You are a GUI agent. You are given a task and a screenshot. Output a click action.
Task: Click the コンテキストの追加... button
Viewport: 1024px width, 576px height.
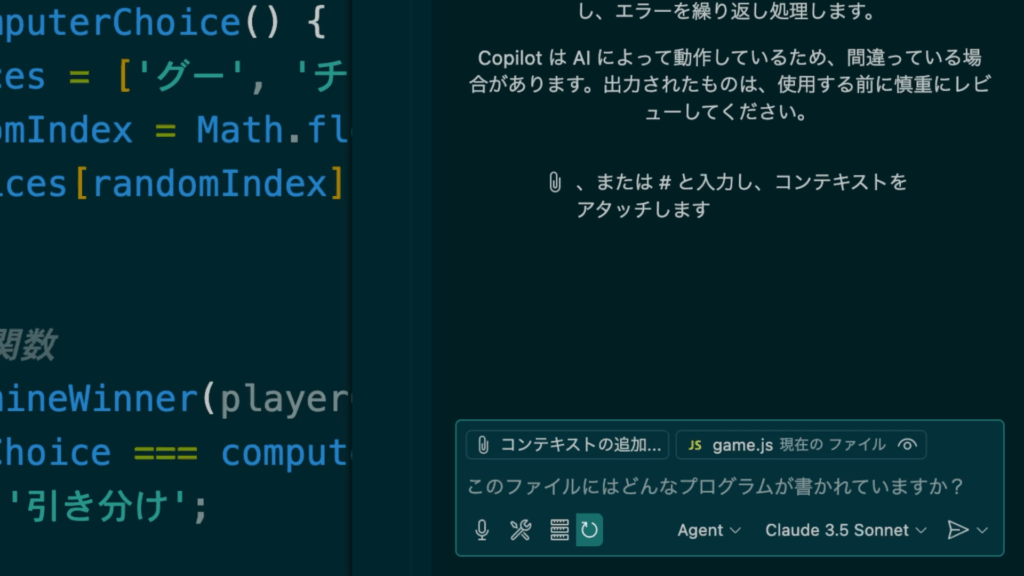pyautogui.click(x=567, y=445)
